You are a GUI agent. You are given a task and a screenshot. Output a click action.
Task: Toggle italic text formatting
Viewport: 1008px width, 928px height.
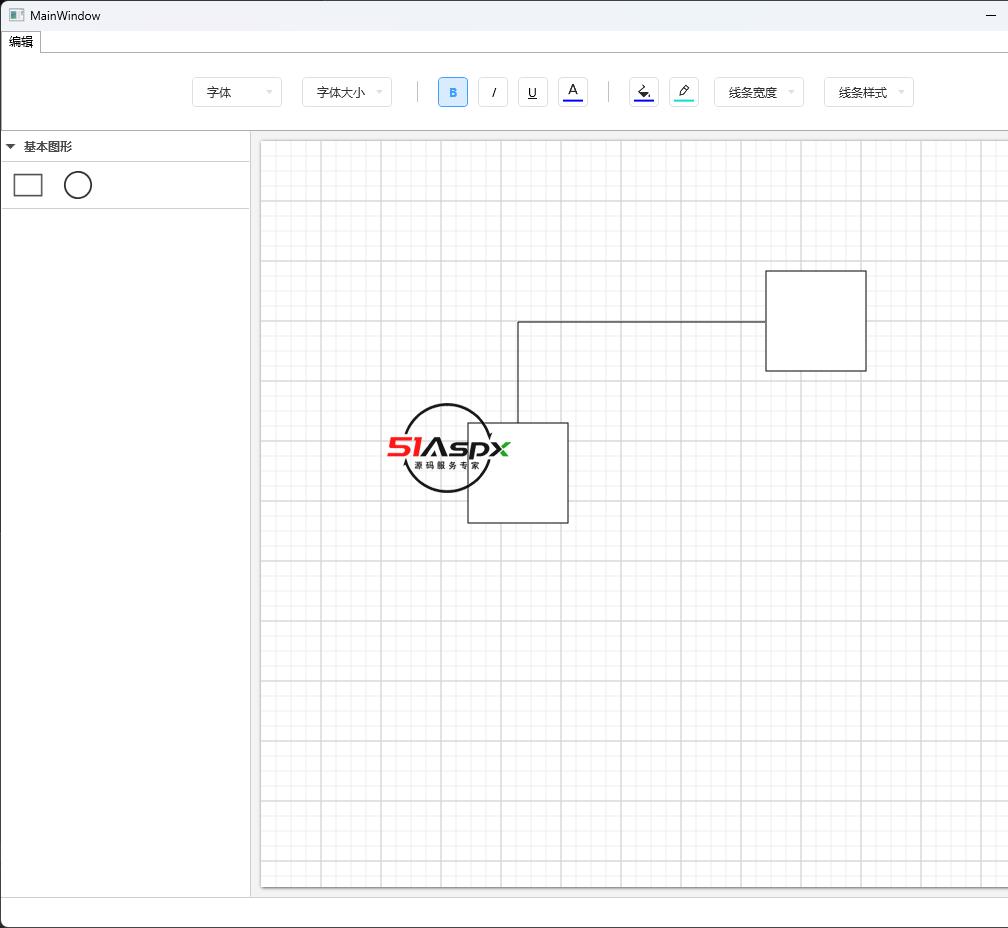pyautogui.click(x=493, y=92)
